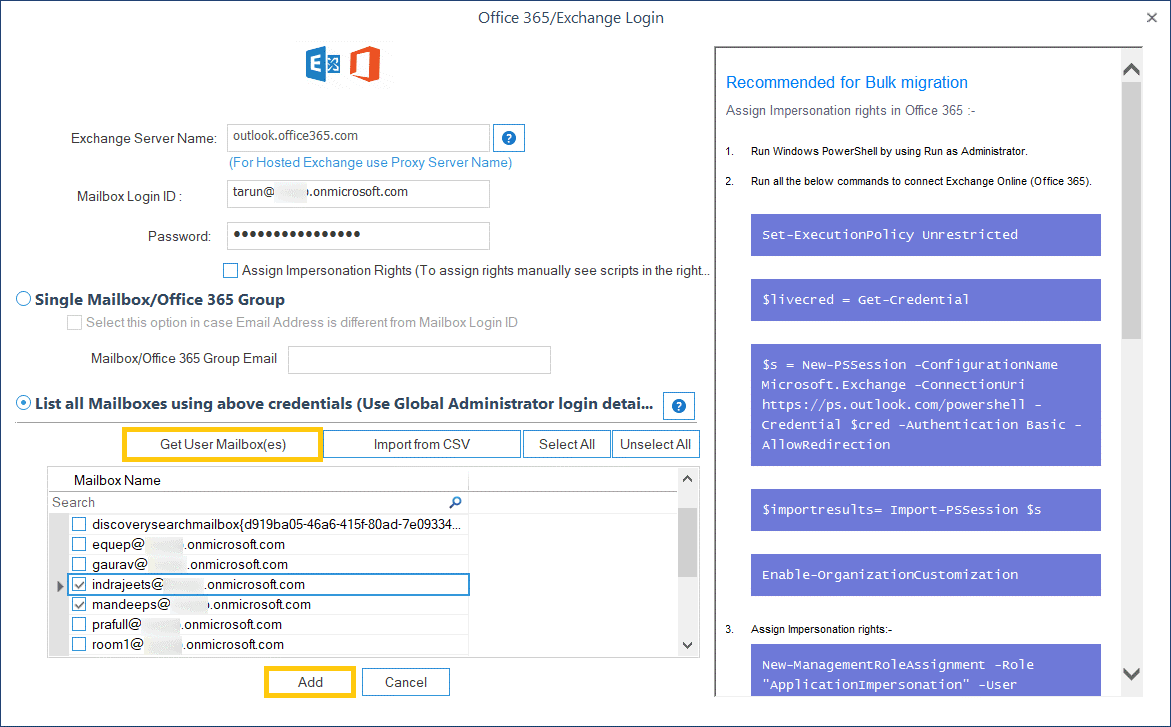Click the Cancel button

406,682
